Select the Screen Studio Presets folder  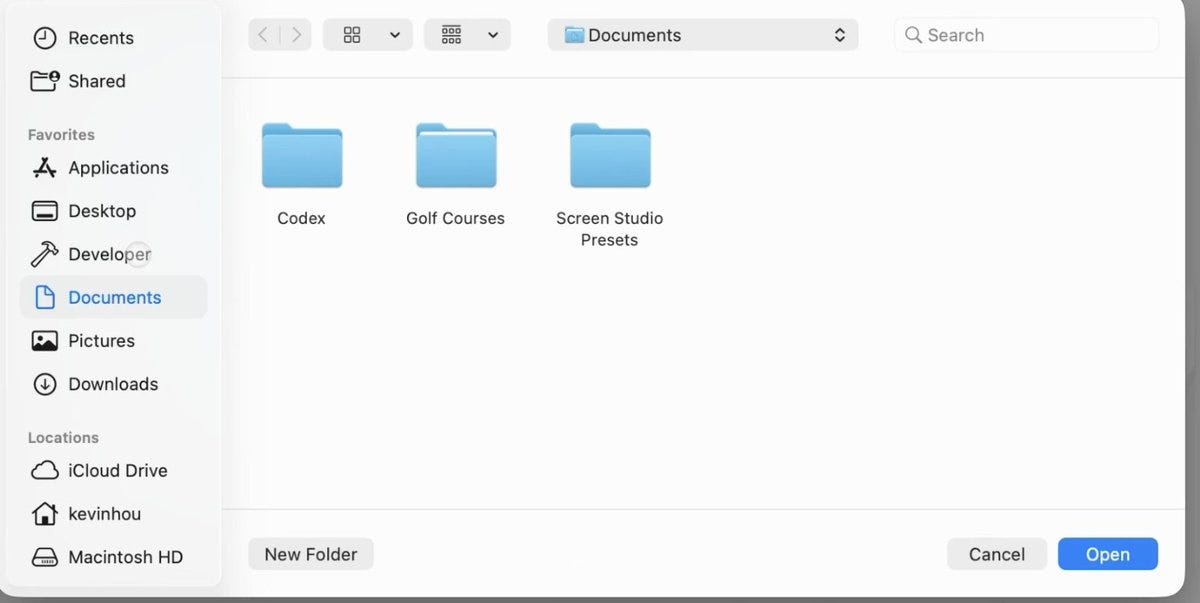click(610, 156)
